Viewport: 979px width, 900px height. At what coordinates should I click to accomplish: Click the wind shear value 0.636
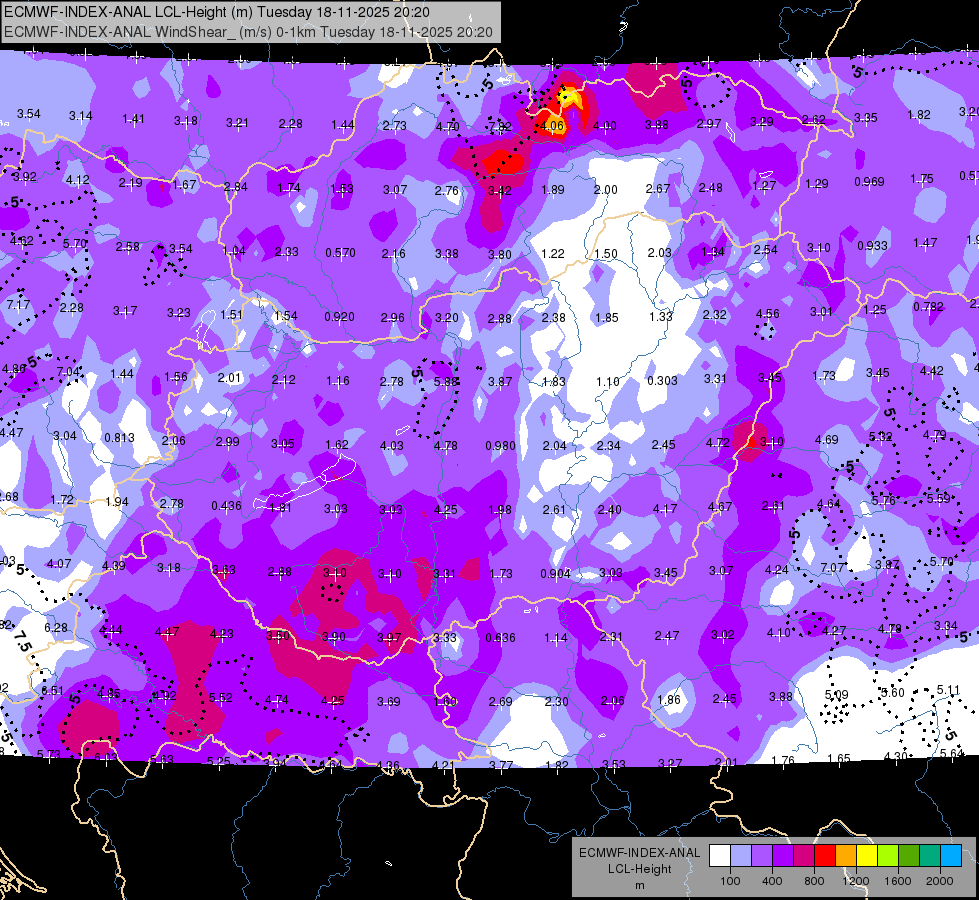500,638
